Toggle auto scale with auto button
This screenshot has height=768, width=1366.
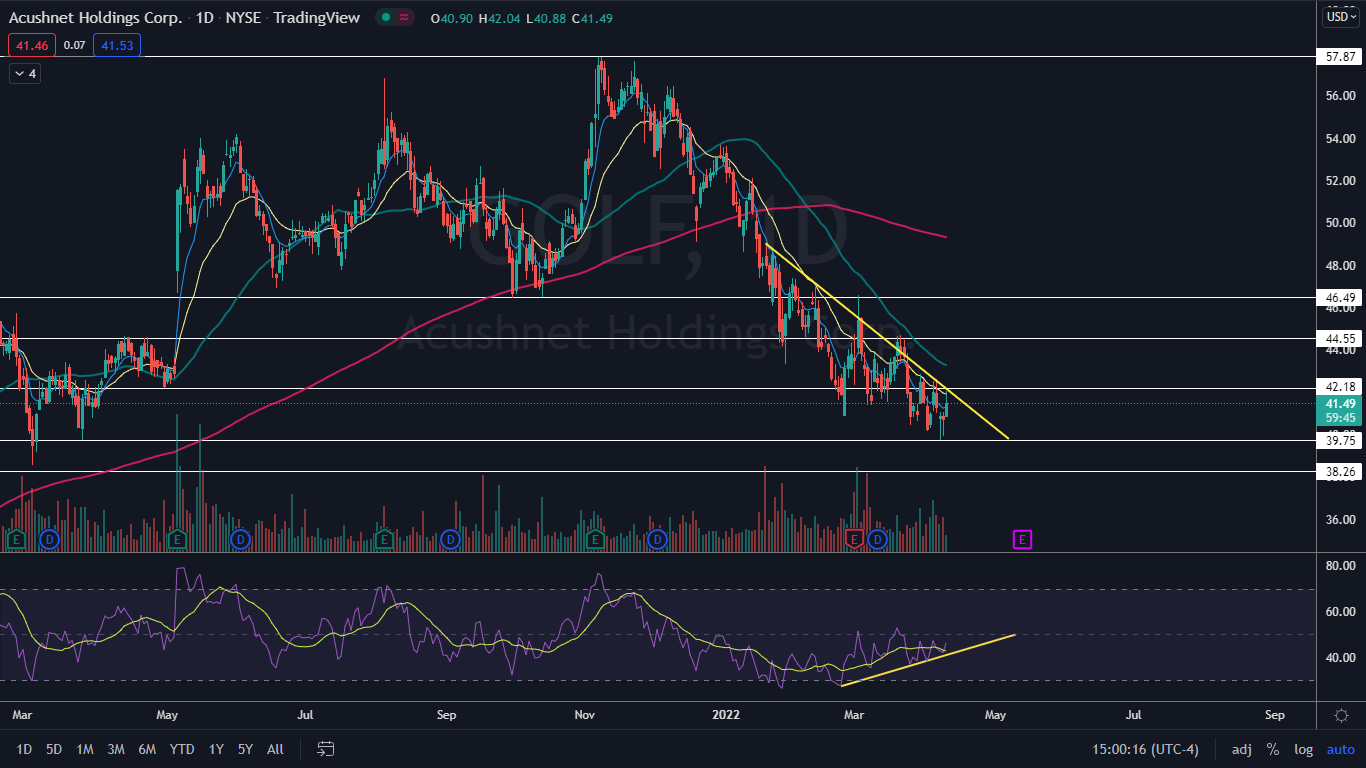coord(1340,749)
